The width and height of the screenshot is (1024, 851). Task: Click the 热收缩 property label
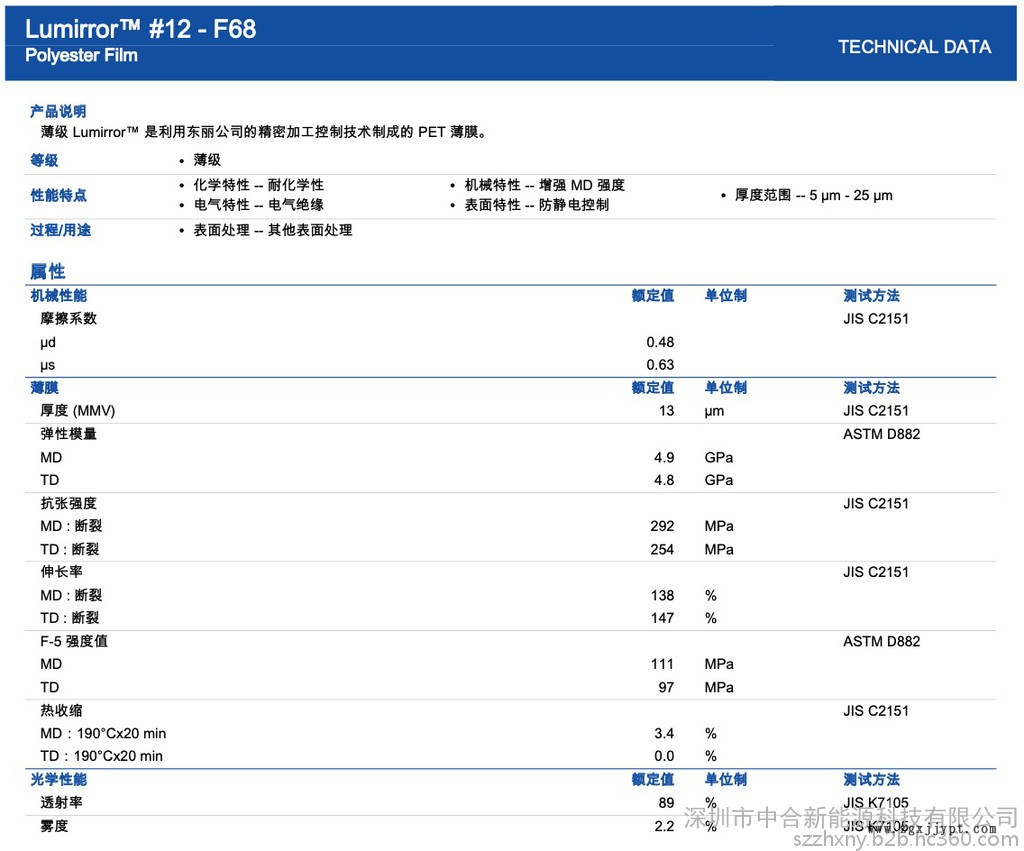pyautogui.click(x=61, y=710)
